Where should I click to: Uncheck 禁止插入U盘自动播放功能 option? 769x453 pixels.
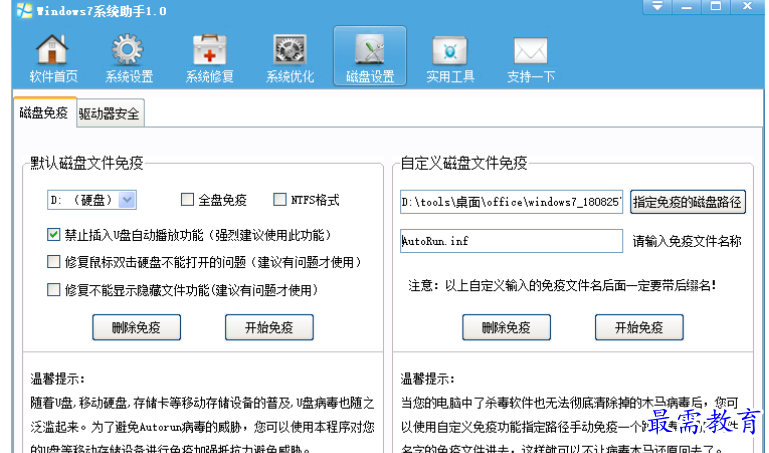tap(53, 235)
